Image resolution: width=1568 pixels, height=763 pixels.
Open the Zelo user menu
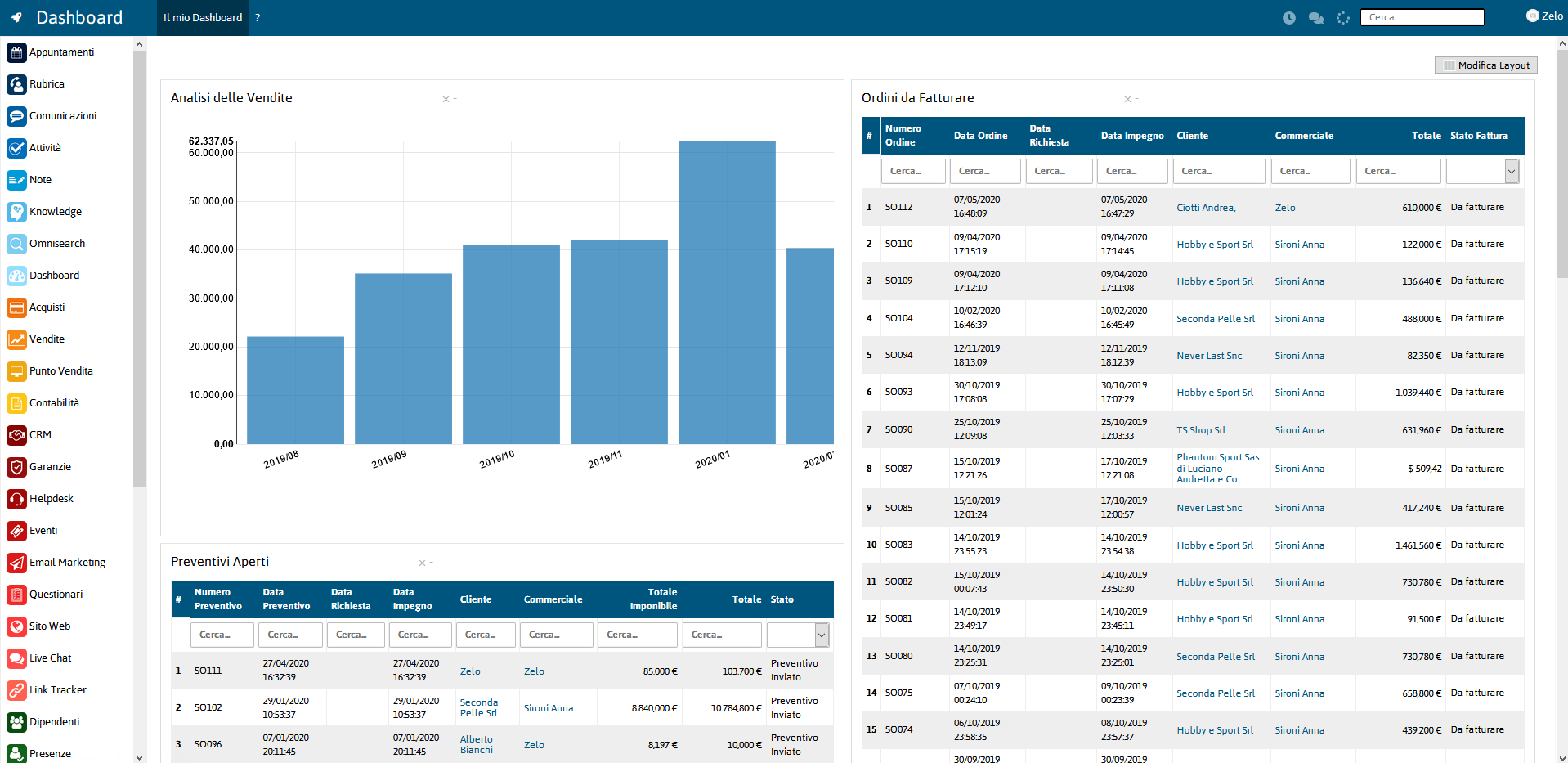(1544, 16)
